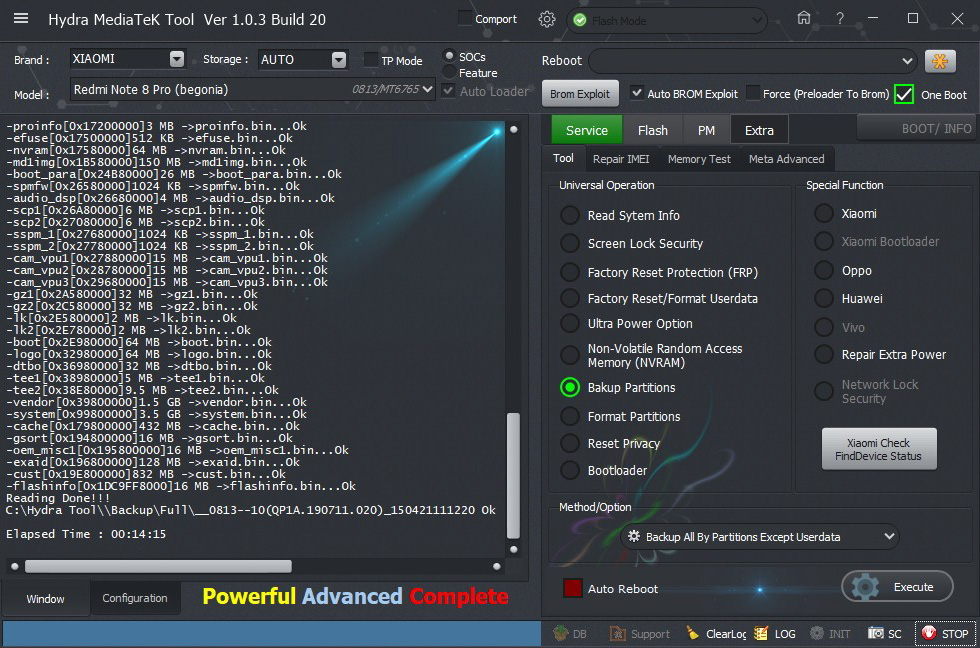The height and width of the screenshot is (648, 980).
Task: Open the DB database icon
Action: click(x=561, y=633)
